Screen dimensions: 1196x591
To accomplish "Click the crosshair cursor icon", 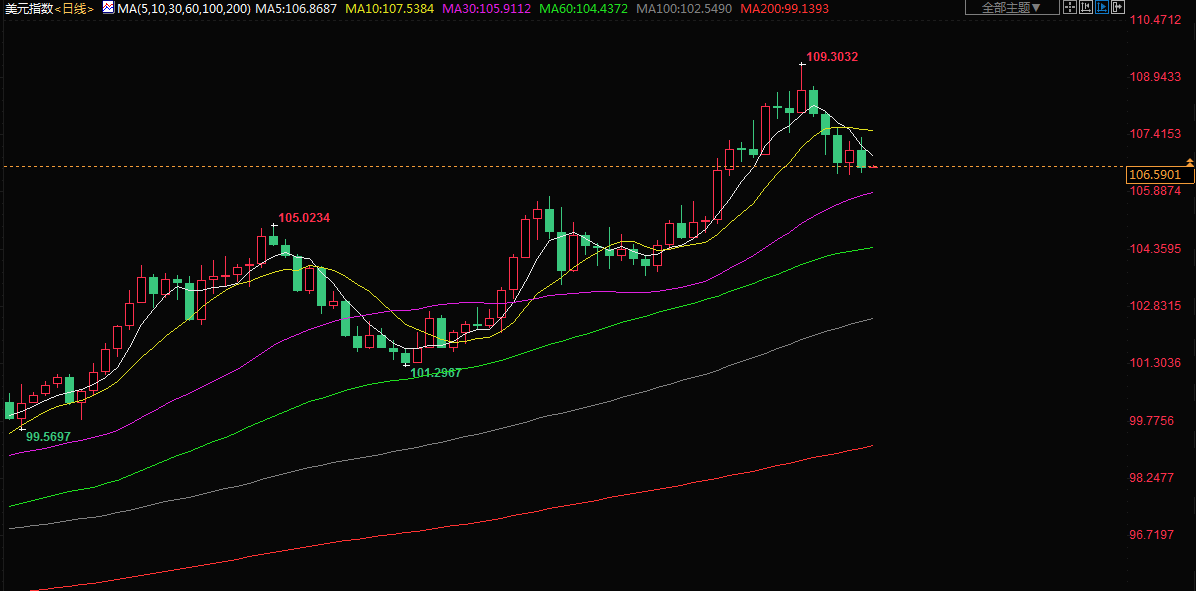I will [x=1069, y=8].
